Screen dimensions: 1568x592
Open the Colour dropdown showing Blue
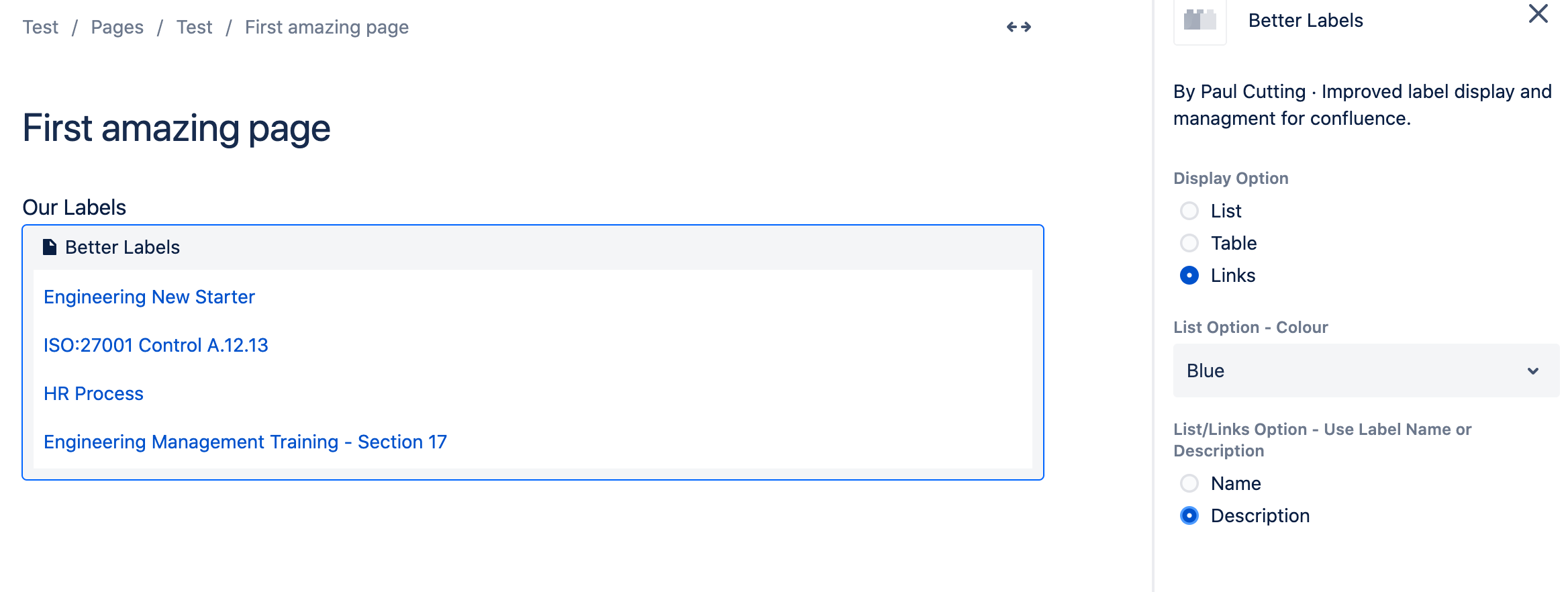click(x=1366, y=371)
